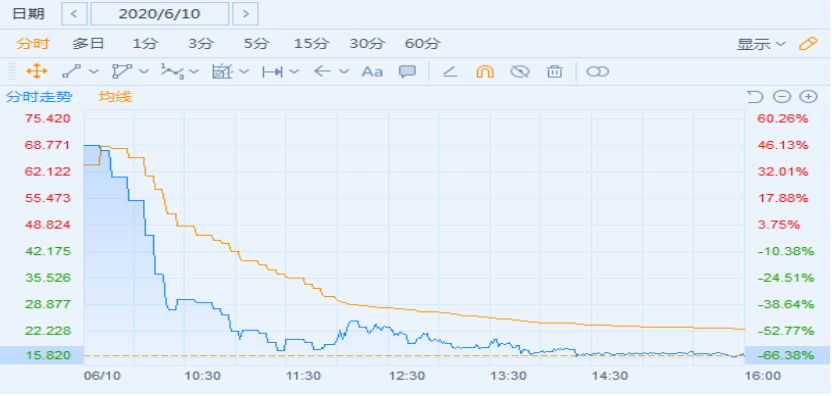Select the range ruler tool
The height and width of the screenshot is (396, 832).
(272, 72)
